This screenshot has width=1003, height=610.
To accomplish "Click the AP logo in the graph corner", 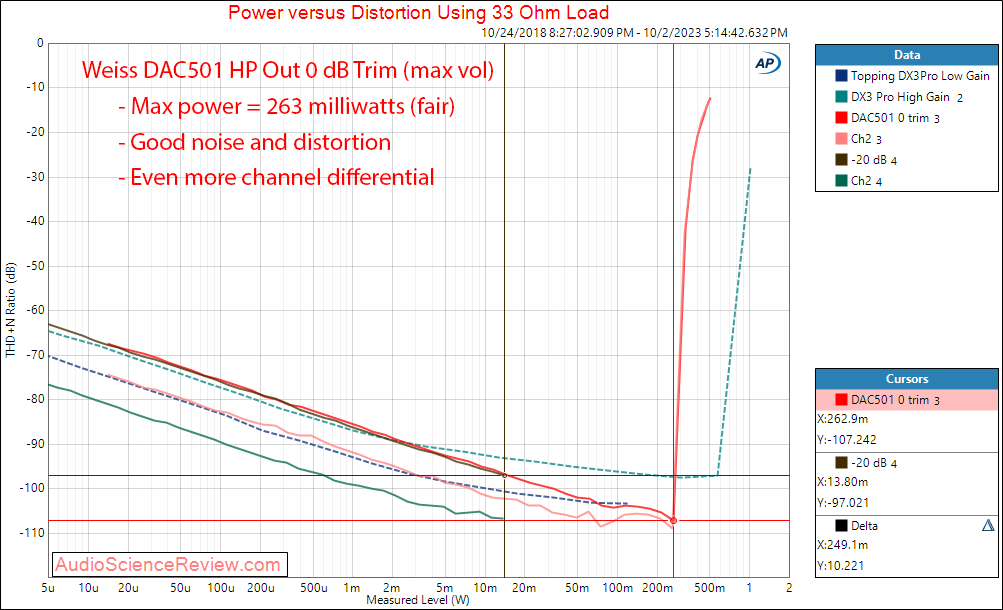I will coord(766,63).
